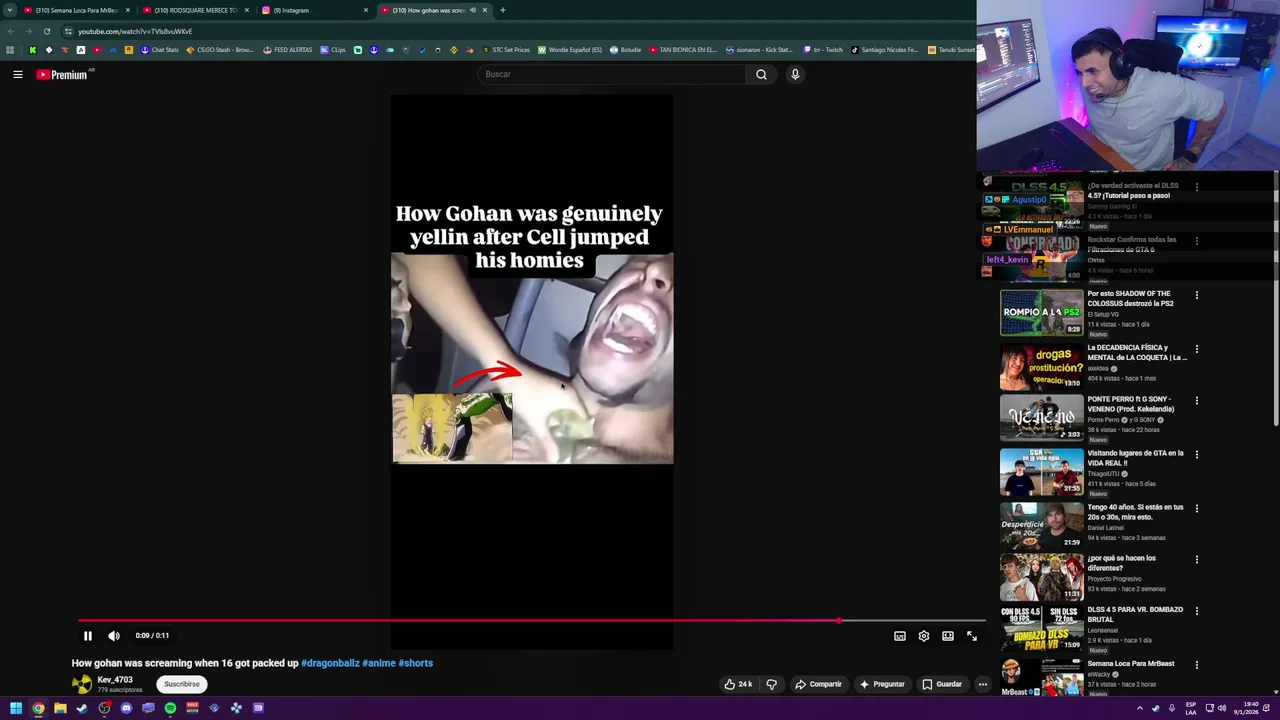Open options for '¿por qué se hacen los diferentes?' video
Viewport: 1280px width, 720px height.
pyautogui.click(x=1196, y=559)
